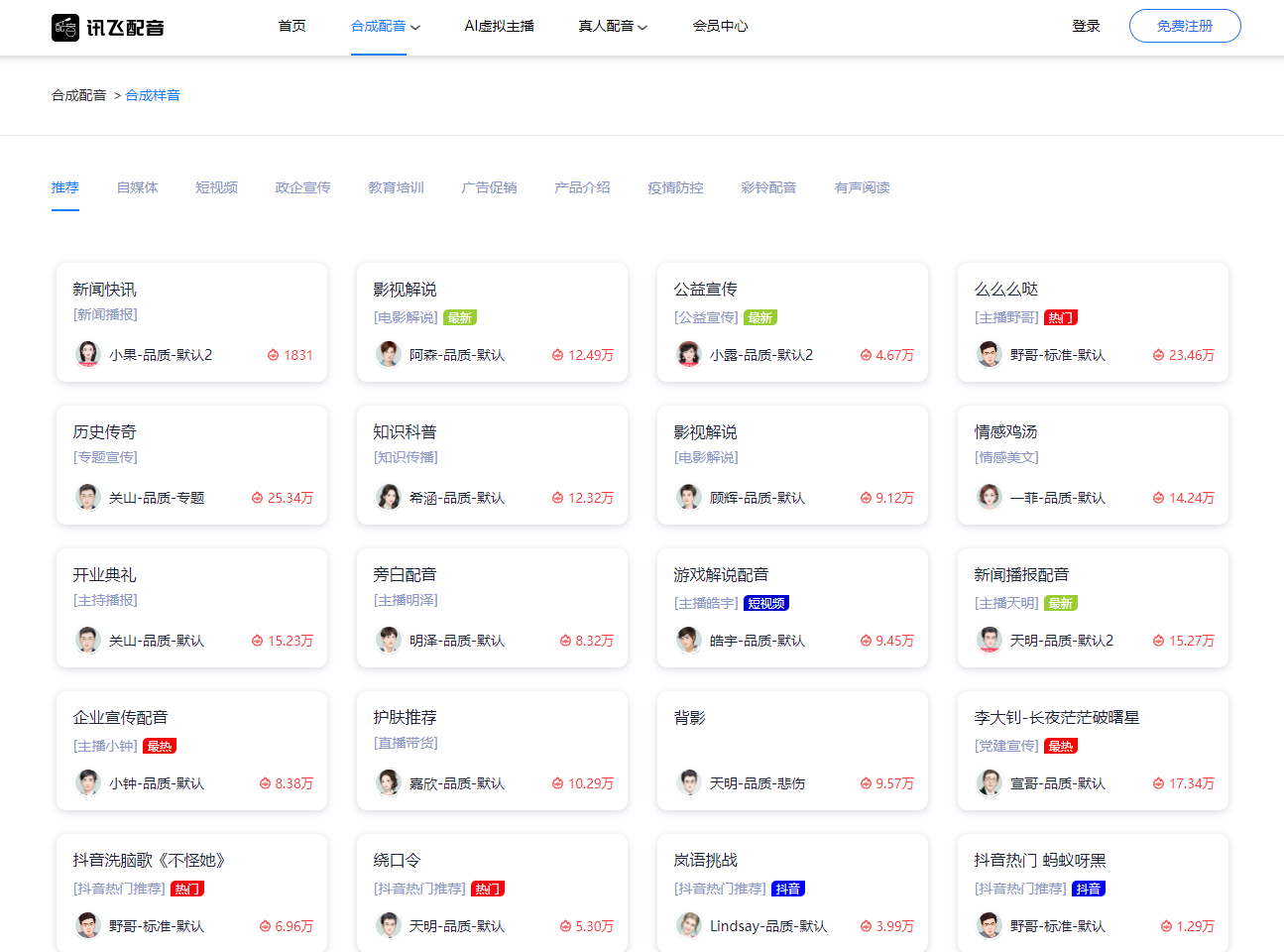
Task: Click 野哥 avatar in 么么么哒 card
Action: pos(989,354)
